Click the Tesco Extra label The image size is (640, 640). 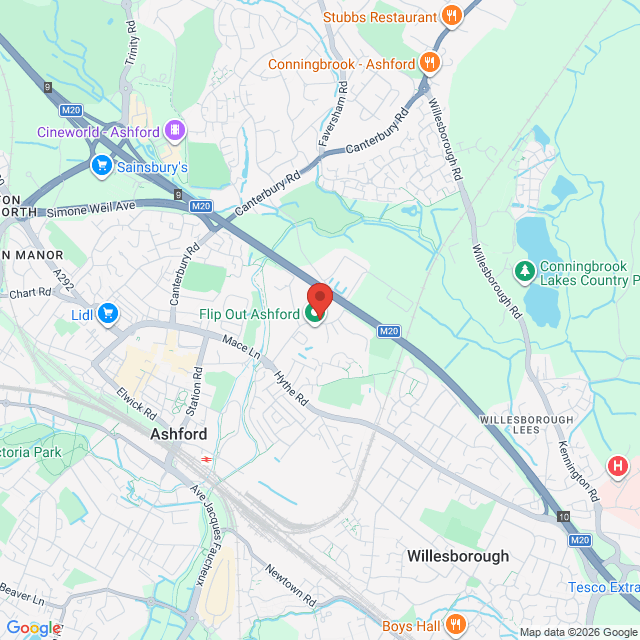tap(604, 587)
